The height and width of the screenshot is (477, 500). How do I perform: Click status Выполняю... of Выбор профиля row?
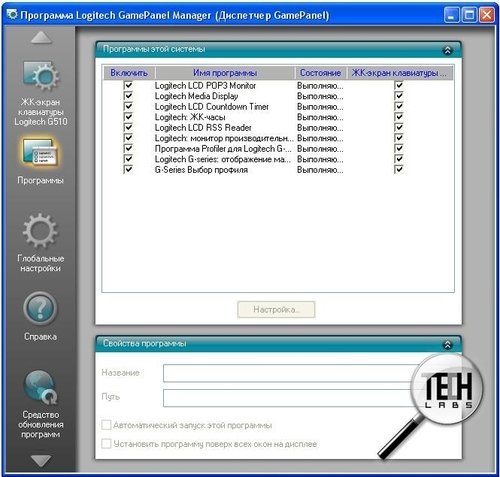click(x=320, y=170)
